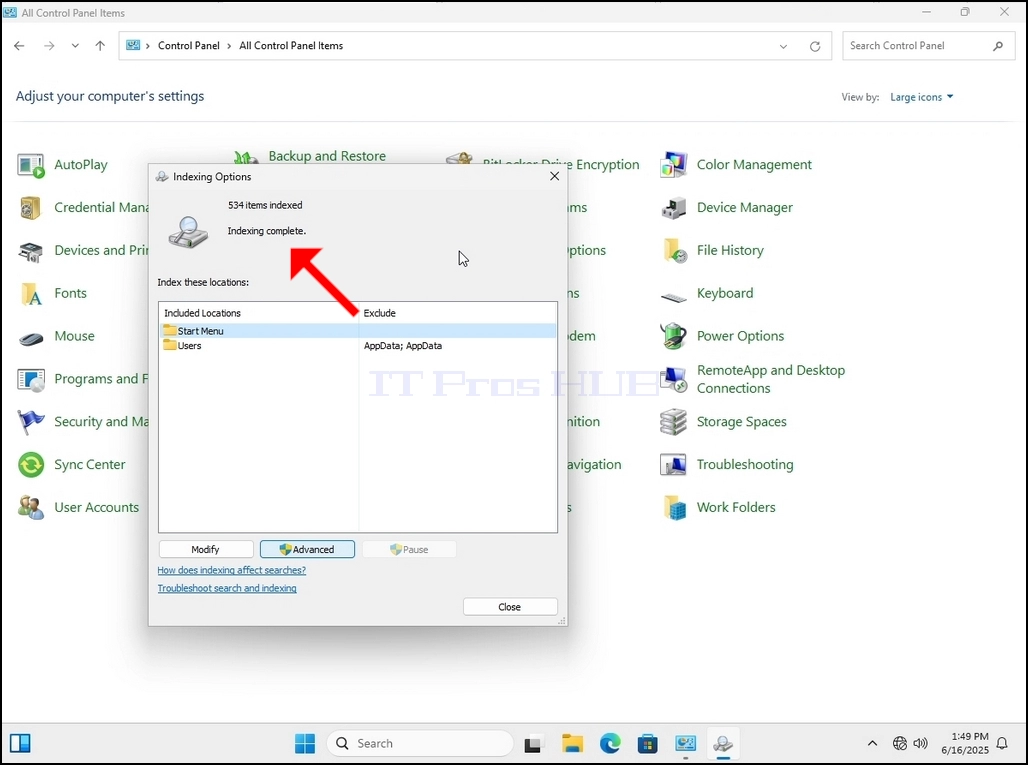This screenshot has width=1028, height=765.
Task: Click the Close button in Indexing Options
Action: tap(510, 607)
